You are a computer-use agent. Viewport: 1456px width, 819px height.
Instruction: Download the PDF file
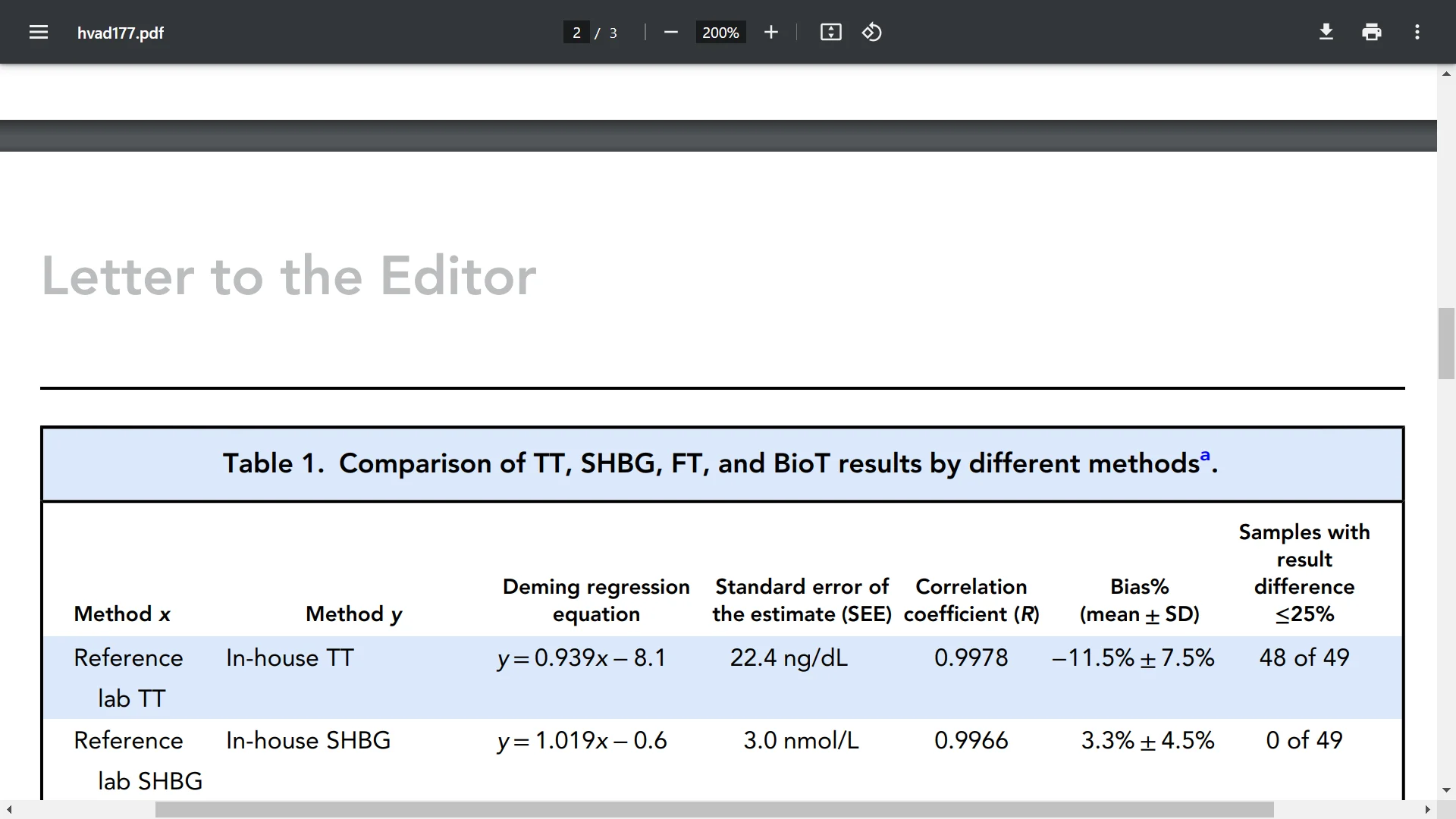click(1326, 32)
